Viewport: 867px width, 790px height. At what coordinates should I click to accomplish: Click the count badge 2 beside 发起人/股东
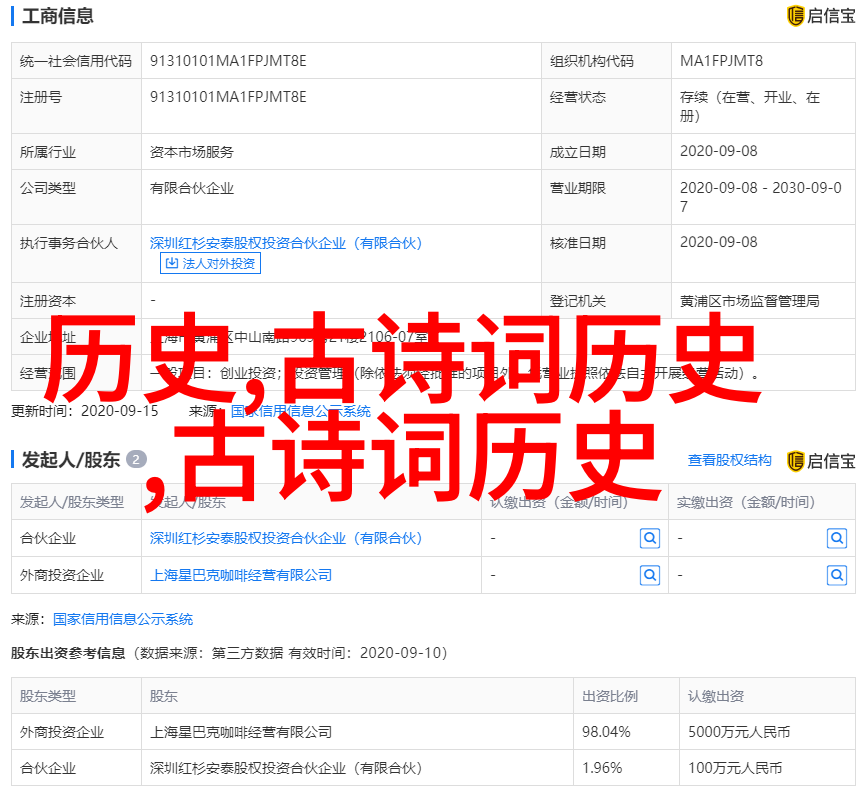(136, 459)
